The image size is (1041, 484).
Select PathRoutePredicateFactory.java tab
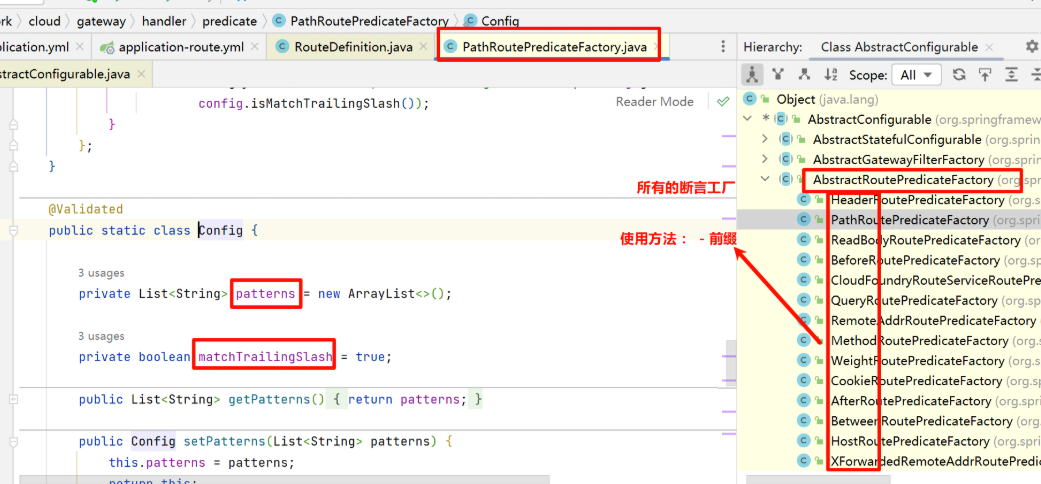click(x=554, y=47)
